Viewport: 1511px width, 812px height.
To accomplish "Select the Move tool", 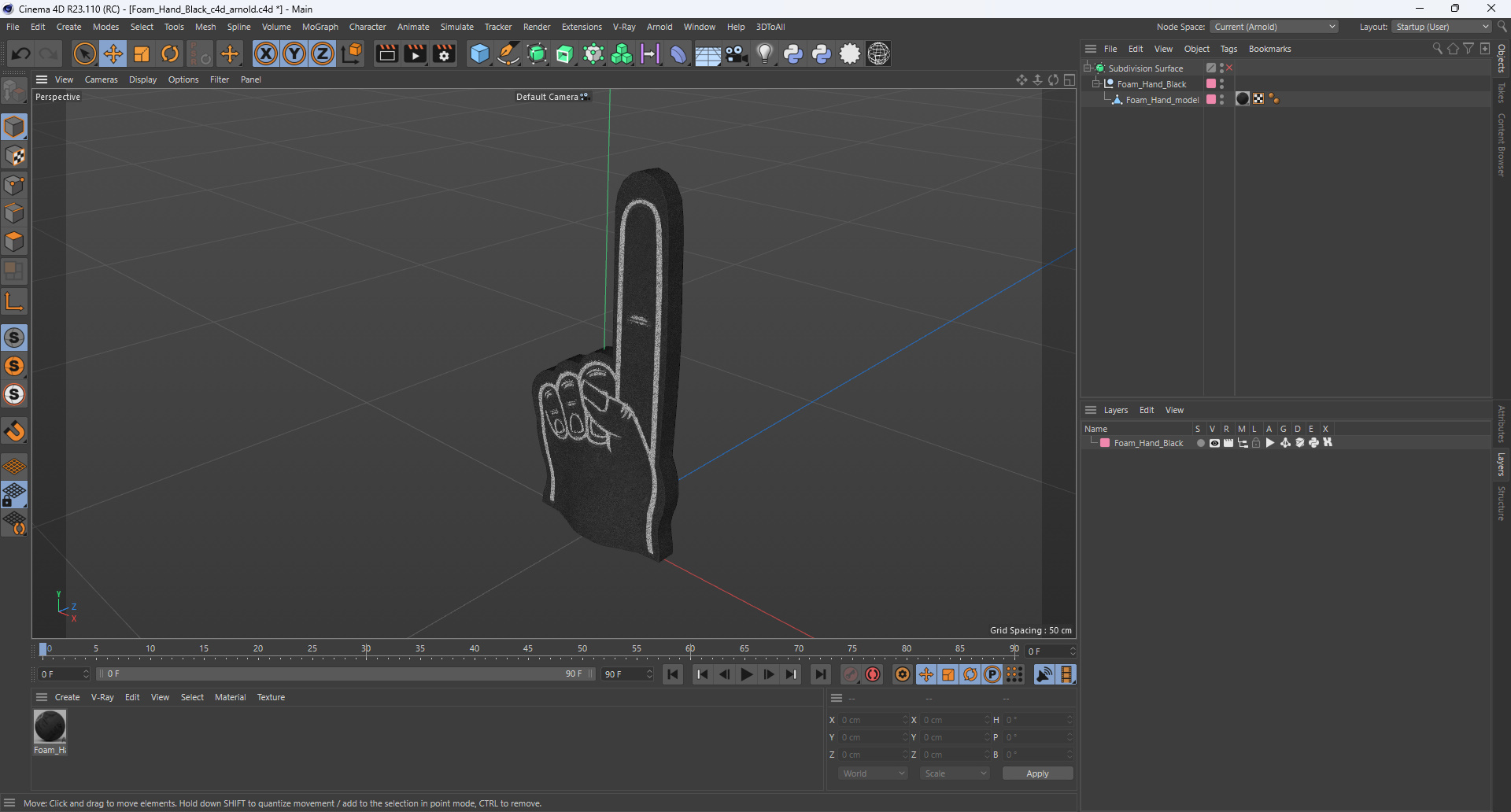I will [113, 54].
